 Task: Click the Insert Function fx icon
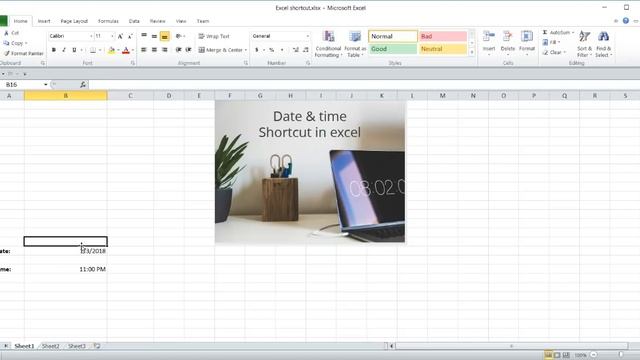(x=83, y=84)
